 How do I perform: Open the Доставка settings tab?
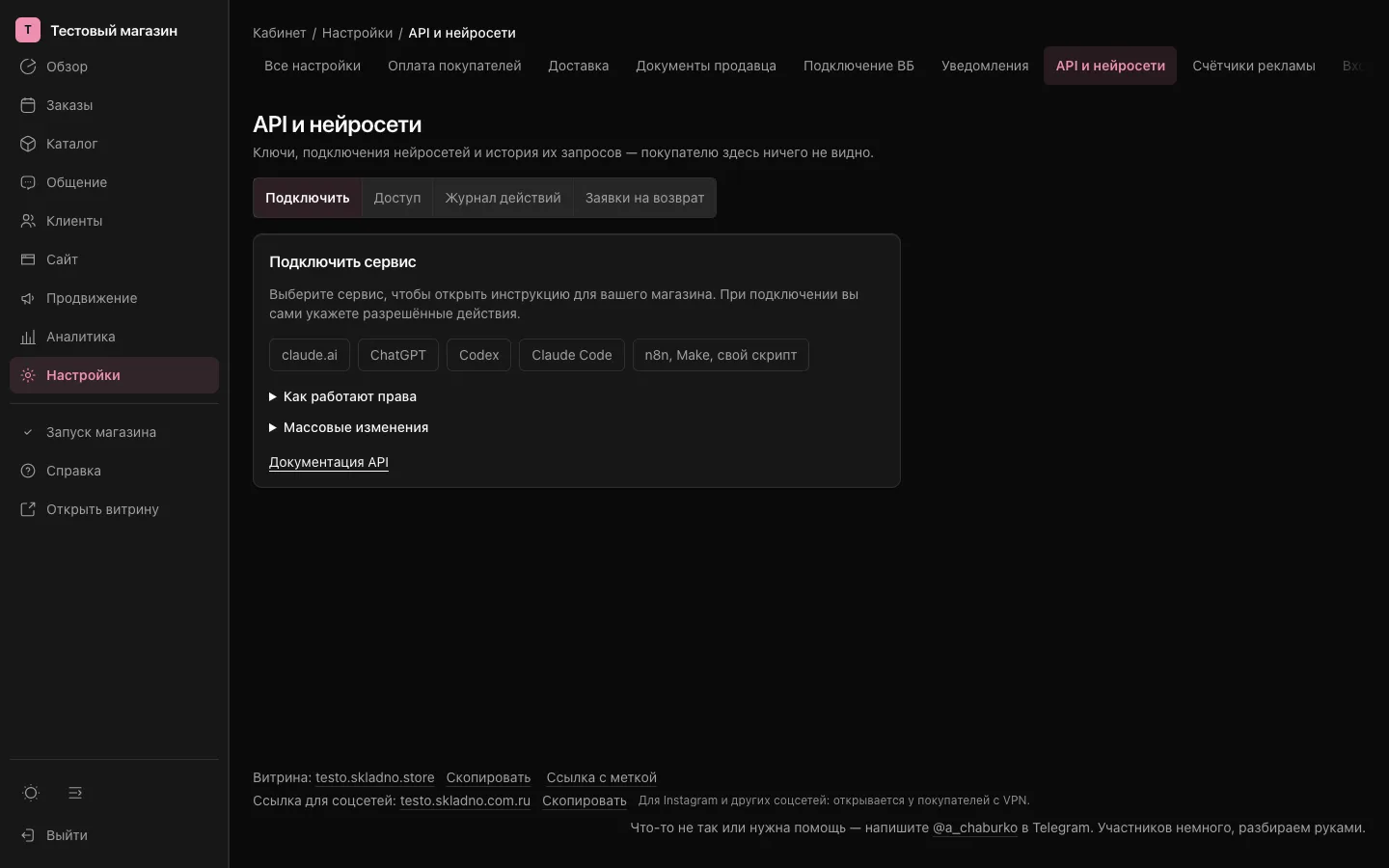pos(579,66)
